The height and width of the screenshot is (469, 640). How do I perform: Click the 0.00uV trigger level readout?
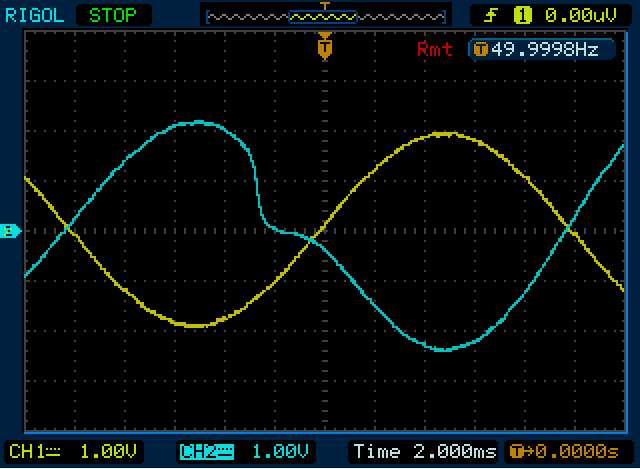[580, 16]
